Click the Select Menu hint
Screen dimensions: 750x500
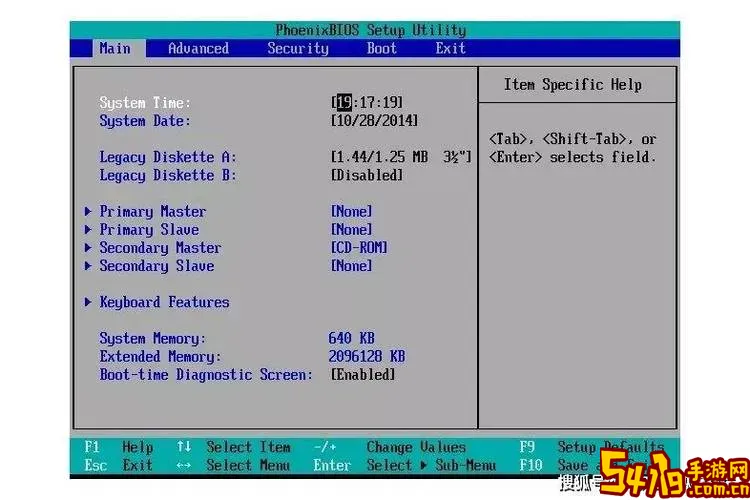coord(248,465)
